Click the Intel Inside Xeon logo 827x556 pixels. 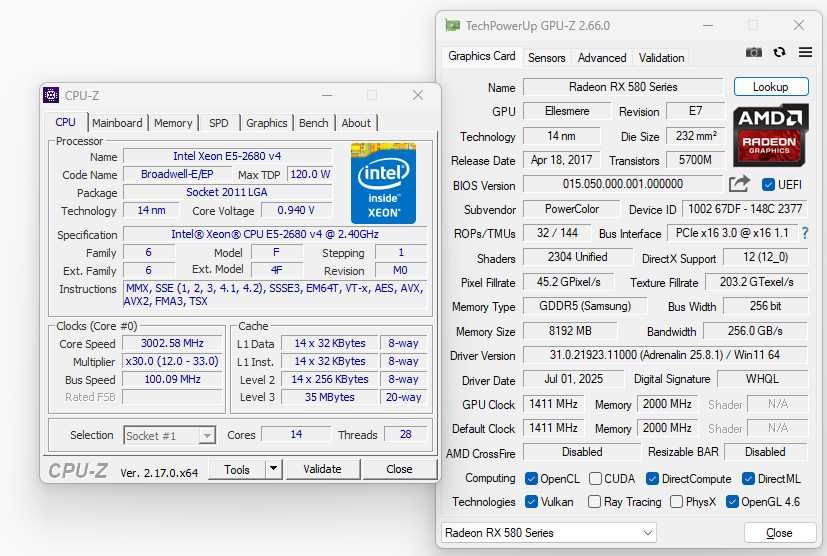(383, 183)
